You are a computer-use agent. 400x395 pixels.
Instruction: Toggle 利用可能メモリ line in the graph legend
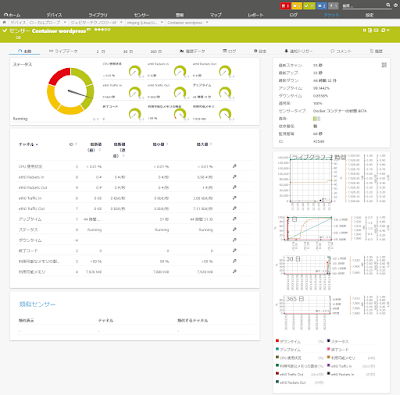point(341,358)
